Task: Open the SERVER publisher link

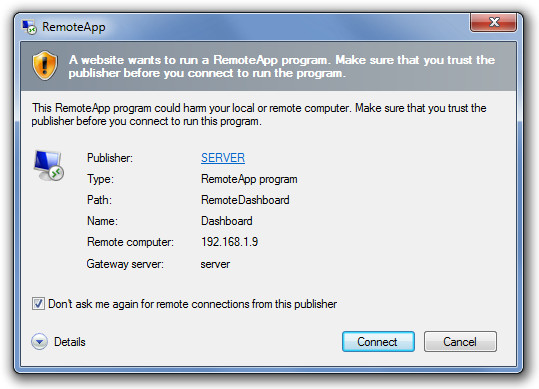Action: (223, 158)
